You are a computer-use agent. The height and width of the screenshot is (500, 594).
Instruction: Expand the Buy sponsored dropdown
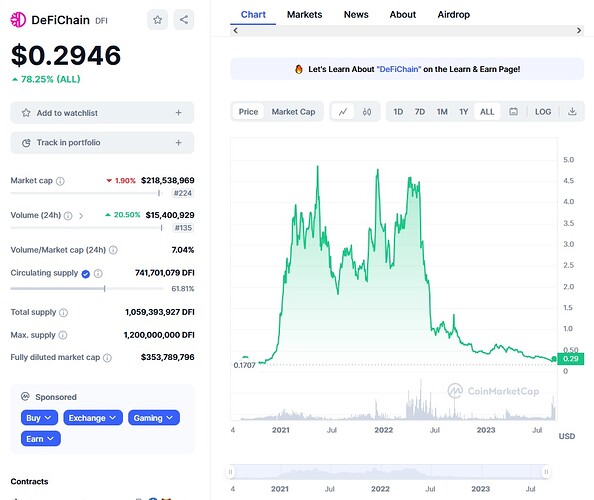coord(39,418)
